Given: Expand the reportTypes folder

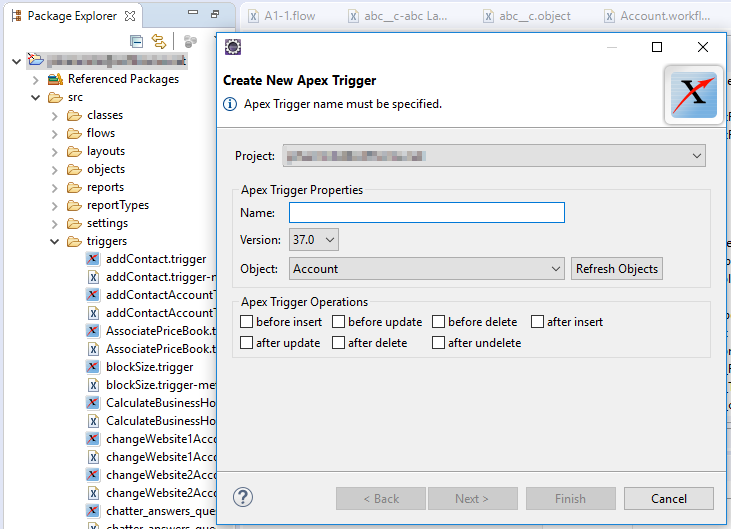Looking at the screenshot, I should tap(55, 206).
